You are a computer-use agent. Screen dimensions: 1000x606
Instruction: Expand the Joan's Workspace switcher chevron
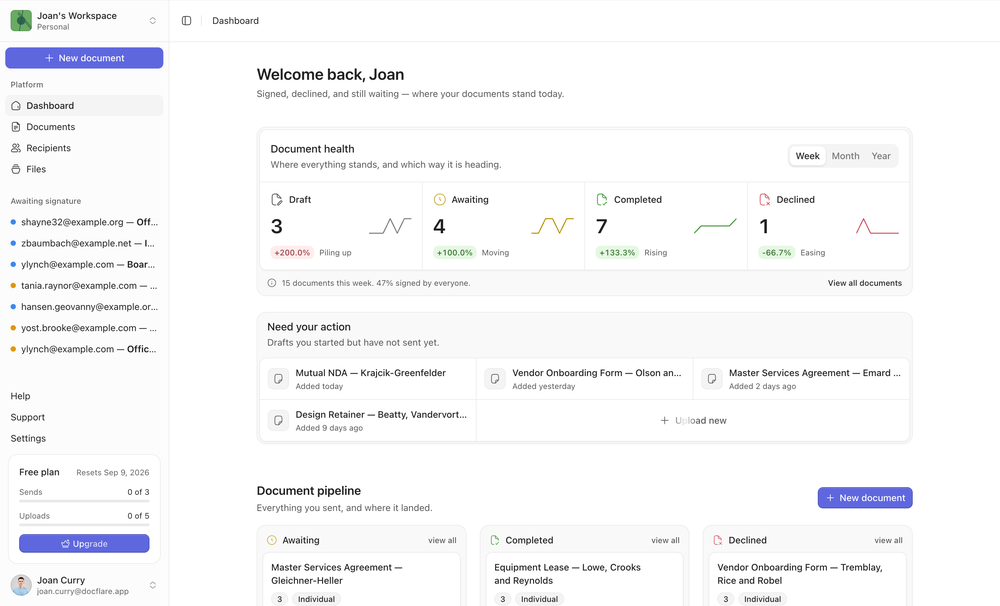coord(153,20)
